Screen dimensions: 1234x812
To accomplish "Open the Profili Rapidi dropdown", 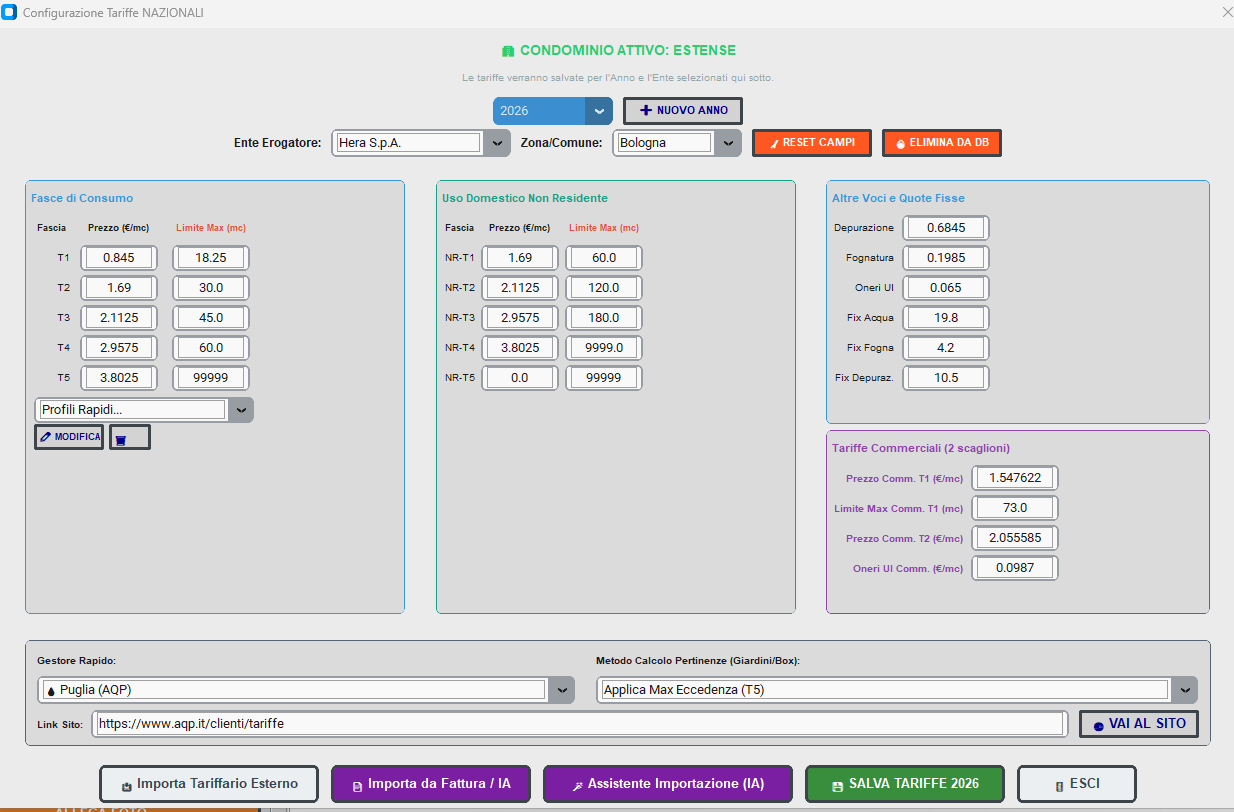I will tap(241, 410).
